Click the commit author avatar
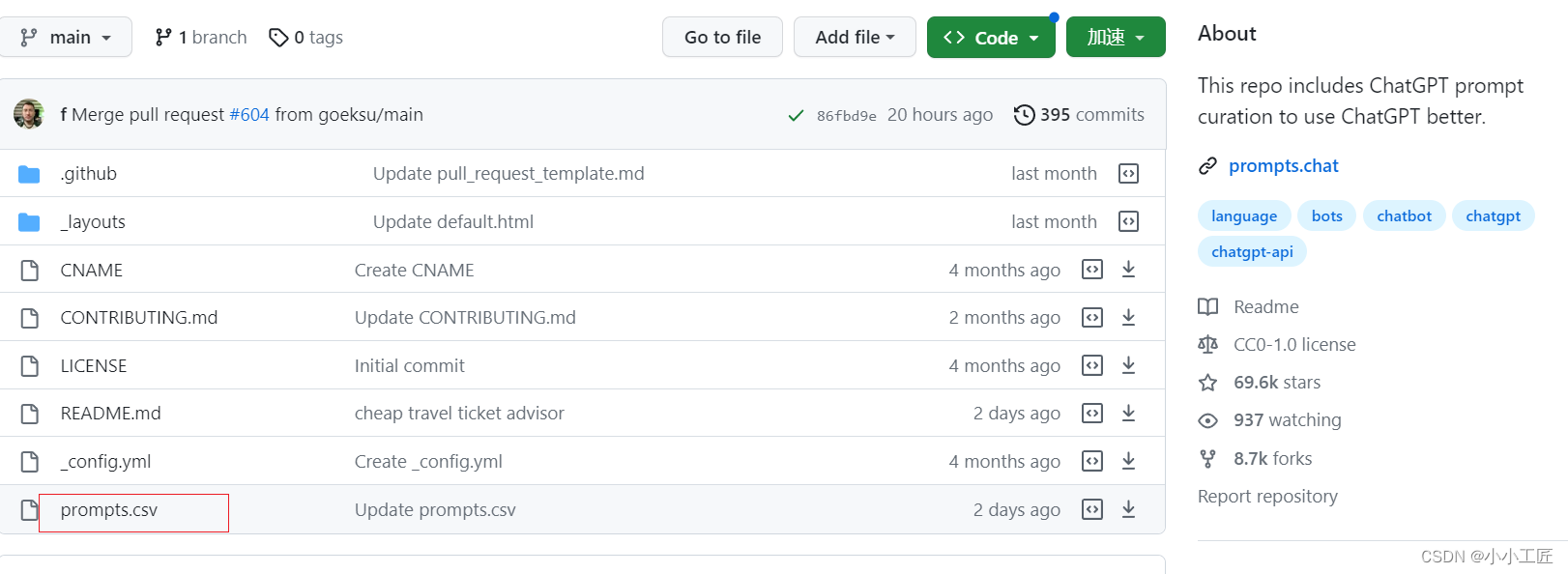 coord(29,114)
